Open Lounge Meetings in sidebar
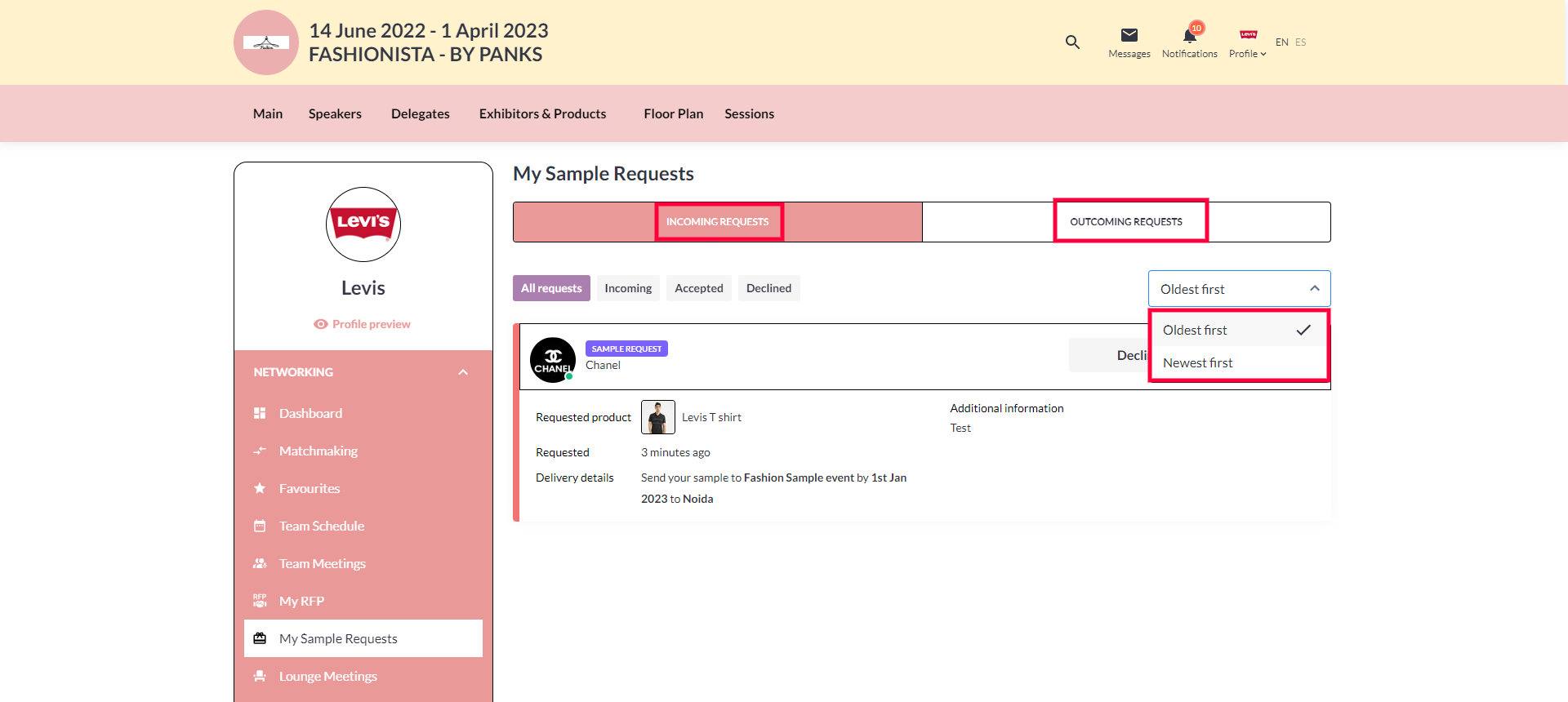Viewport: 1568px width, 702px height. click(327, 676)
